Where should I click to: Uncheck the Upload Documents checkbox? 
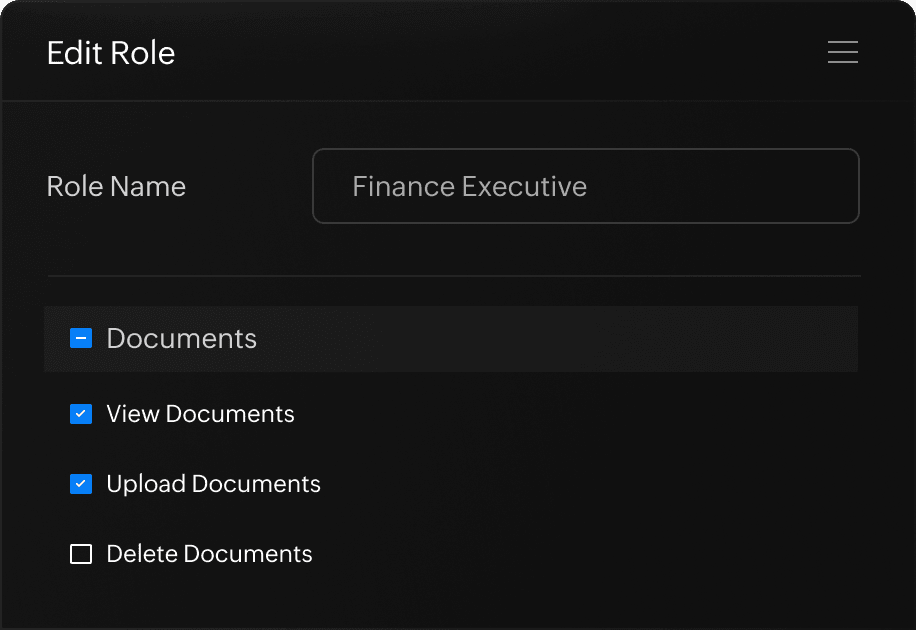point(81,484)
